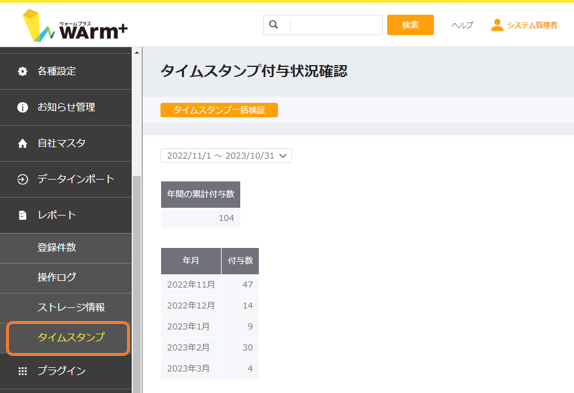Click the 2023年2月 row cell
574x393 pixels.
191,348
